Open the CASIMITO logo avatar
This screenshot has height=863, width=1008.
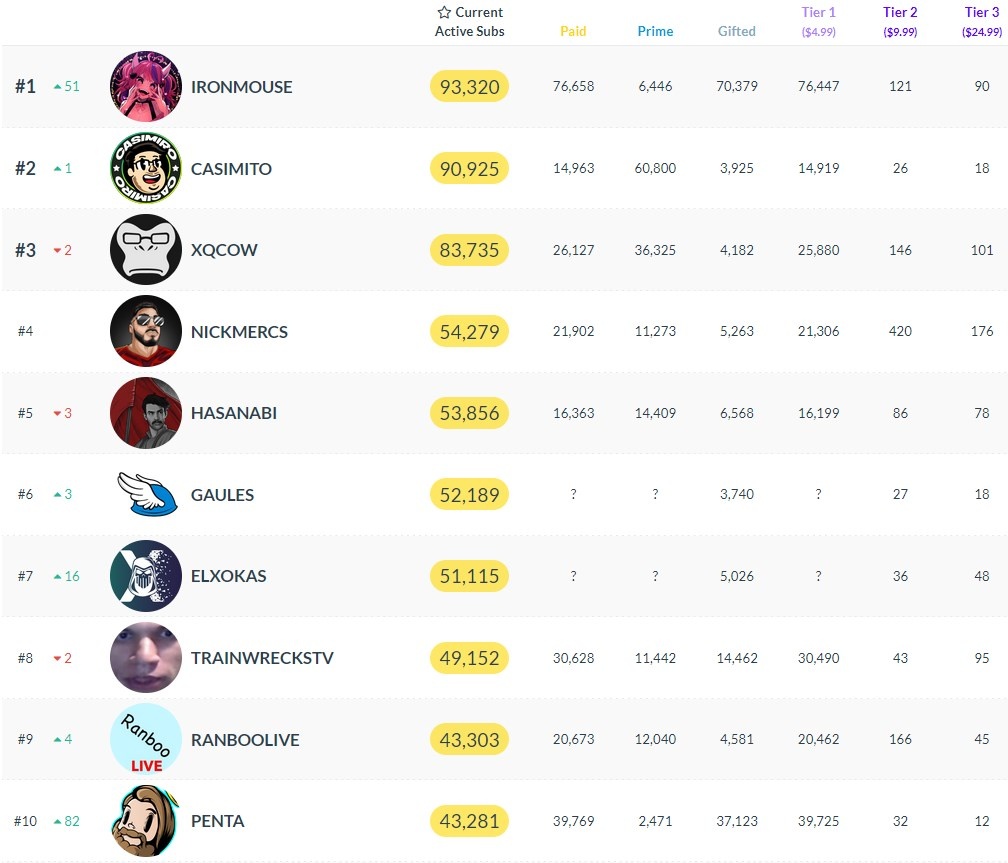coord(146,168)
